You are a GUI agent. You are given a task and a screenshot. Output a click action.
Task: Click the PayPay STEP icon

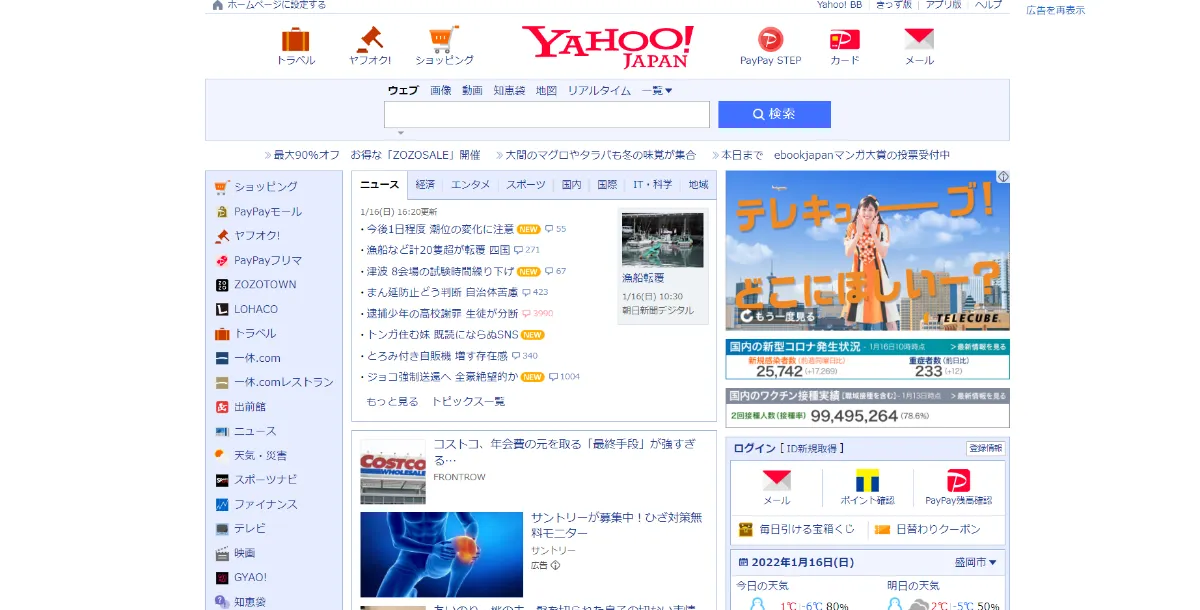tap(770, 40)
